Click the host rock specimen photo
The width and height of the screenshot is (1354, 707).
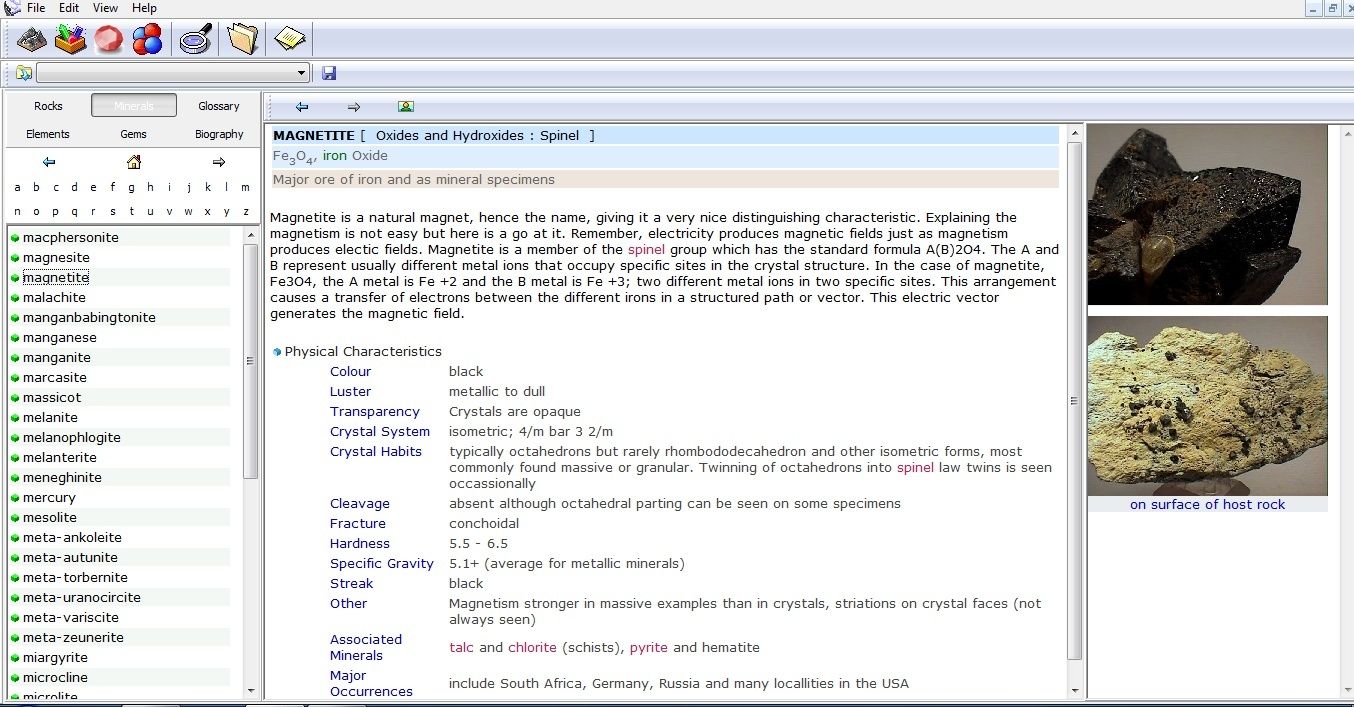[1207, 406]
